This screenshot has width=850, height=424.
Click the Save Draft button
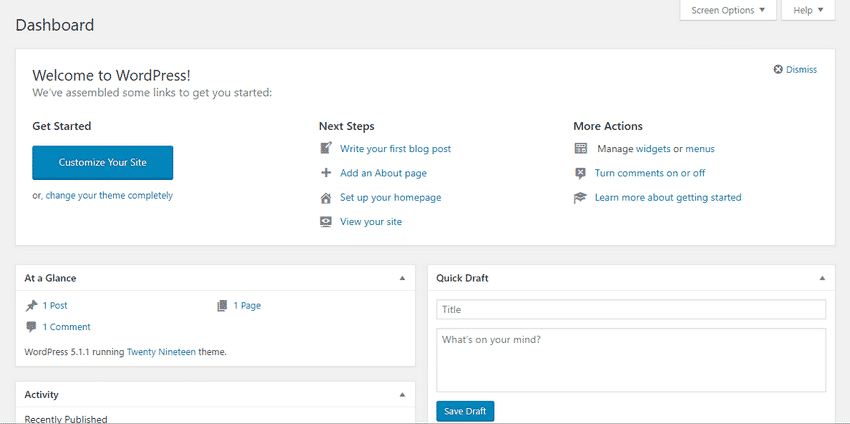[465, 411]
